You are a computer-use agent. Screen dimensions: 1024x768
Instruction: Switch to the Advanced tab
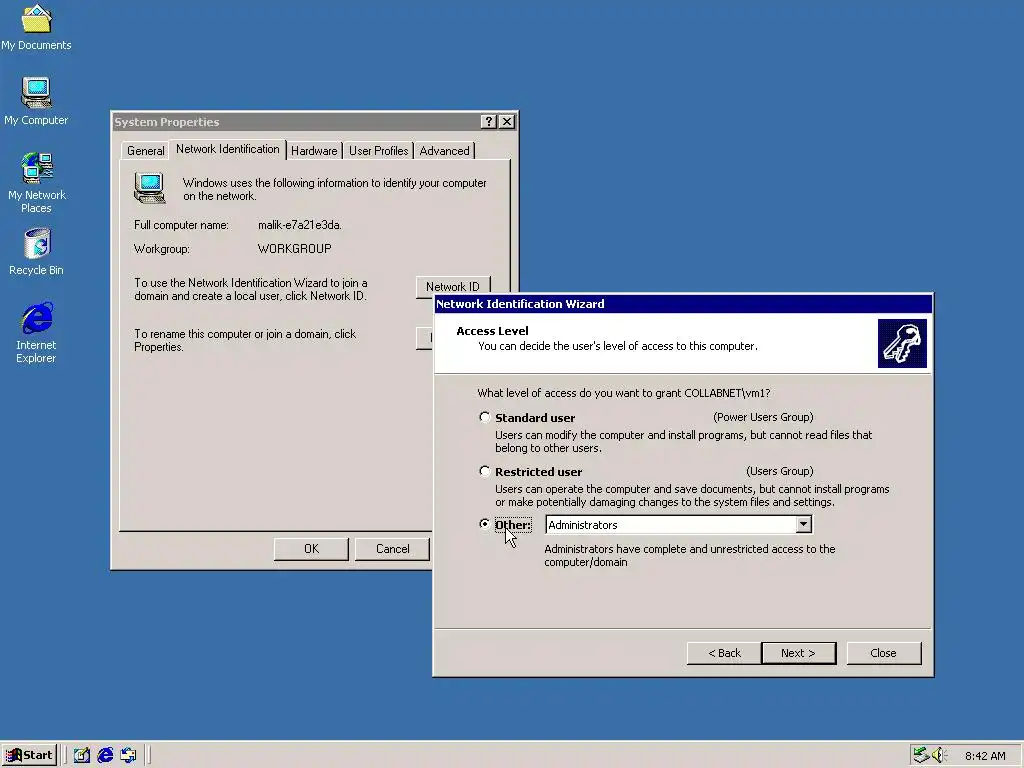444,151
